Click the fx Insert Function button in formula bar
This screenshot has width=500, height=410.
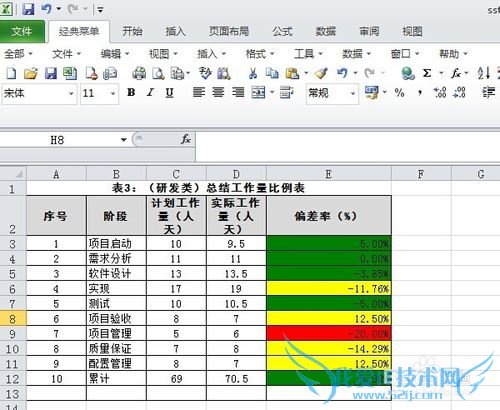point(186,139)
